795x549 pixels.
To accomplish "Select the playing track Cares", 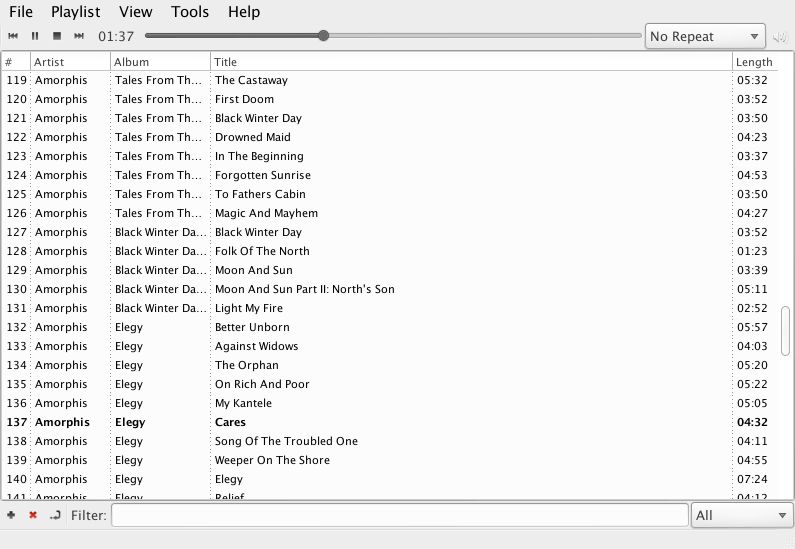I will (x=390, y=422).
